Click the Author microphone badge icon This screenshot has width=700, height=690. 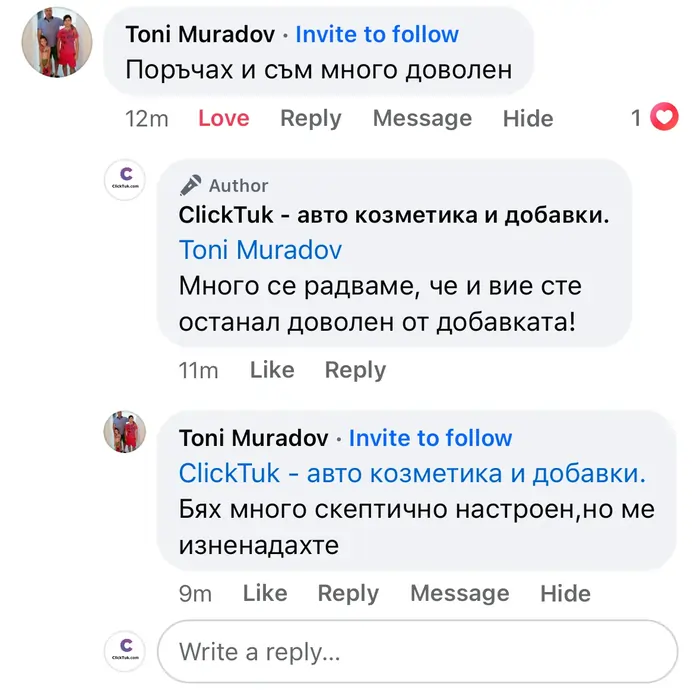(x=190, y=185)
